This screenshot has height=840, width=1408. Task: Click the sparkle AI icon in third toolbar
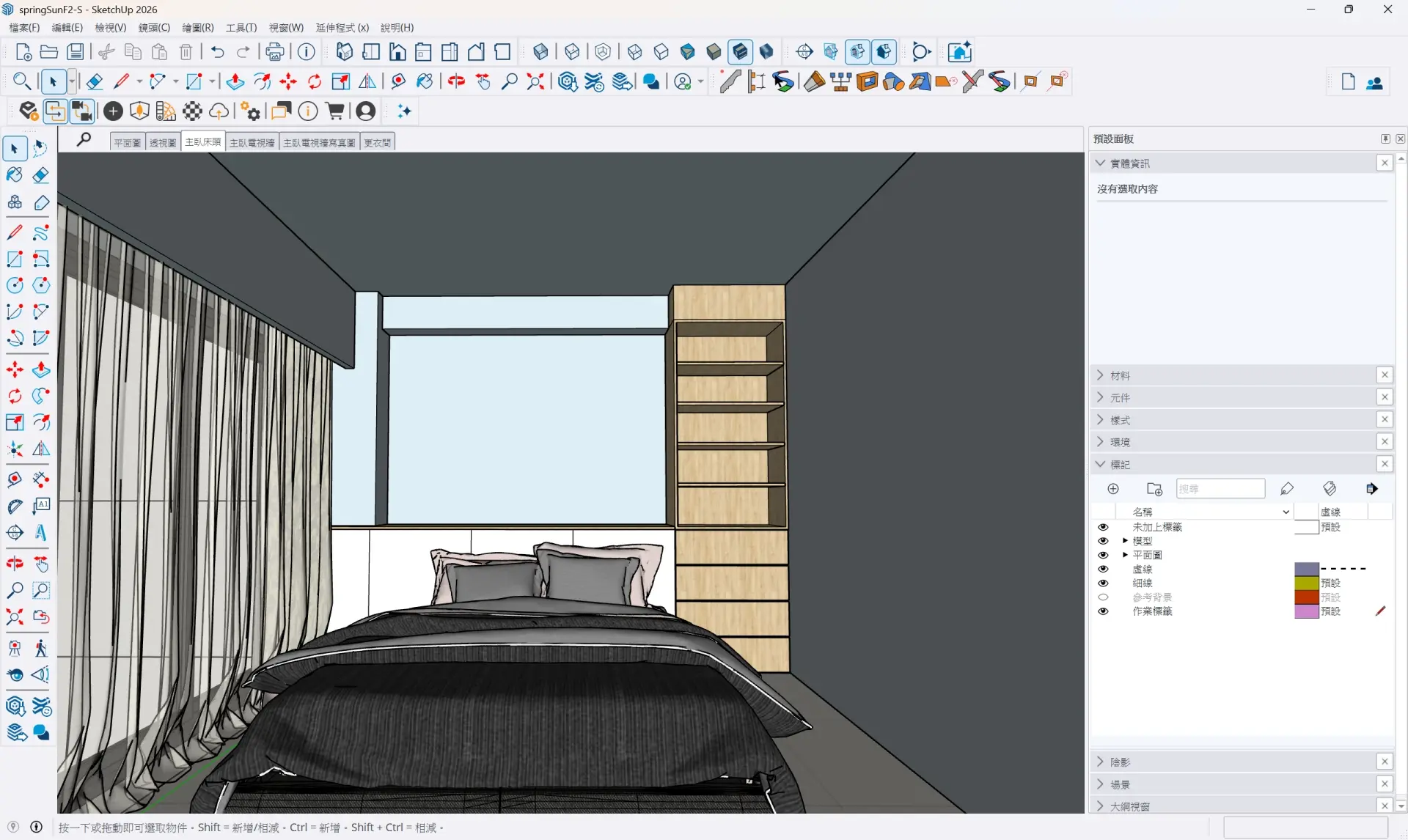(x=404, y=111)
